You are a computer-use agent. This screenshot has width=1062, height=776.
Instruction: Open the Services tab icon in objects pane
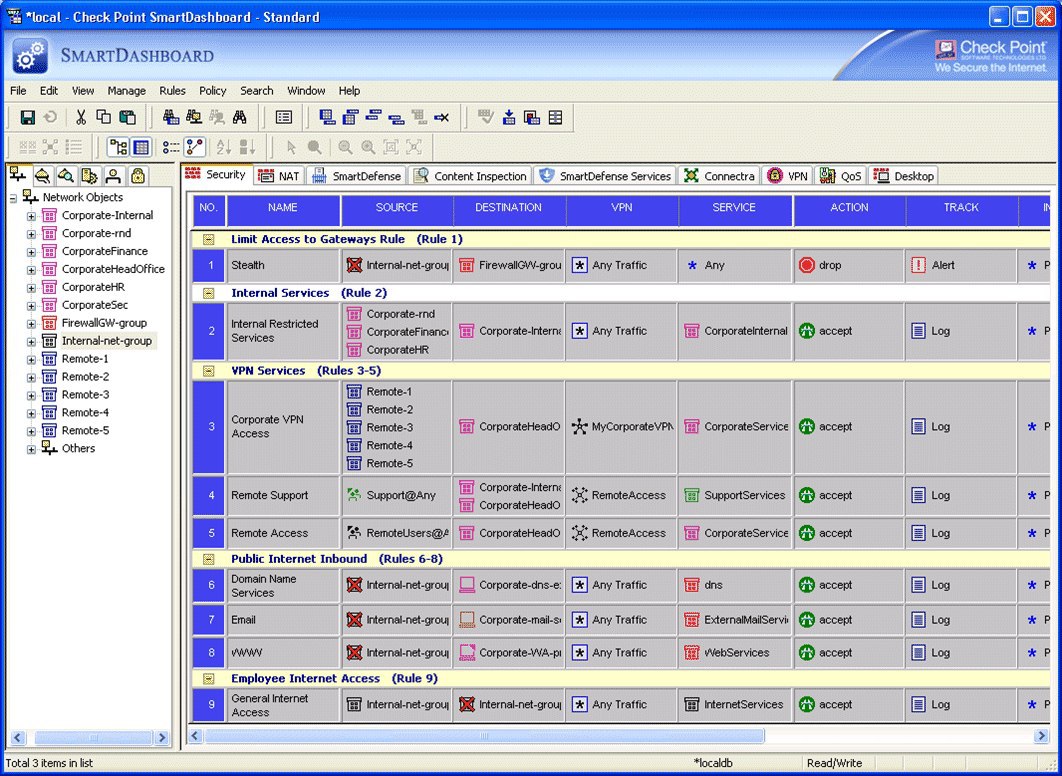[x=43, y=176]
